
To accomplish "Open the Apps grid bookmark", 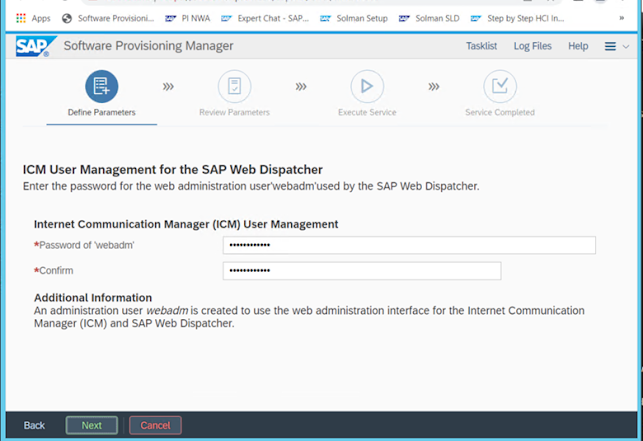I will (x=33, y=18).
